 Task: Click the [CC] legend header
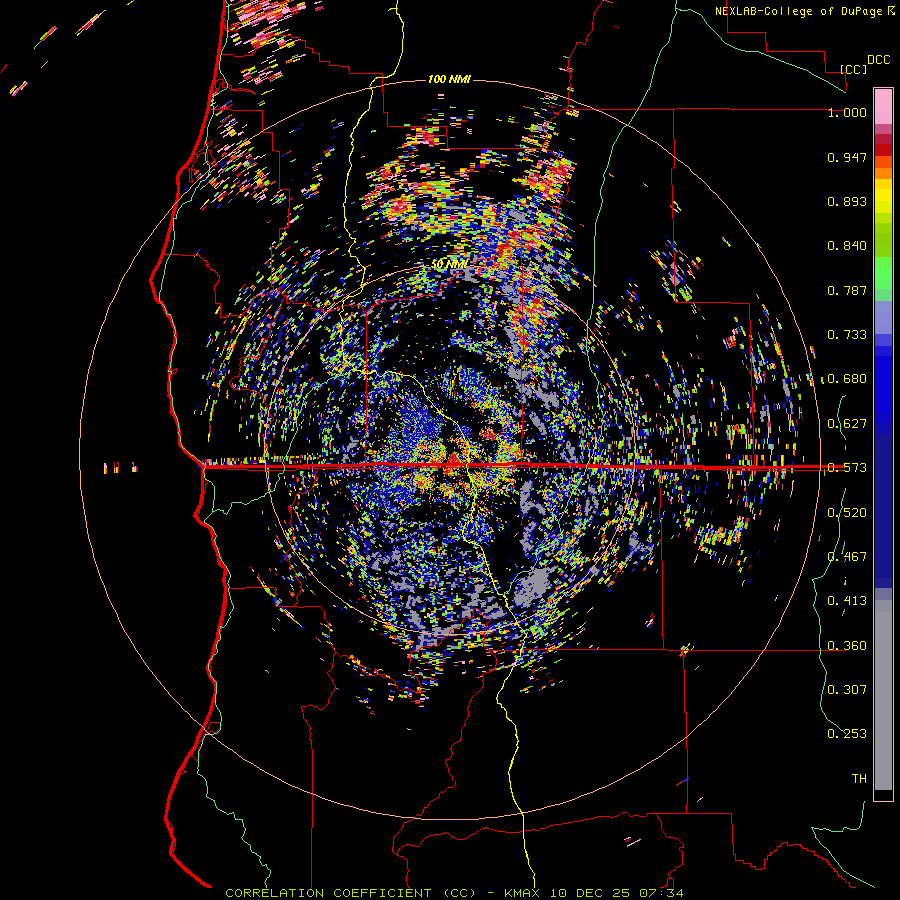(854, 69)
